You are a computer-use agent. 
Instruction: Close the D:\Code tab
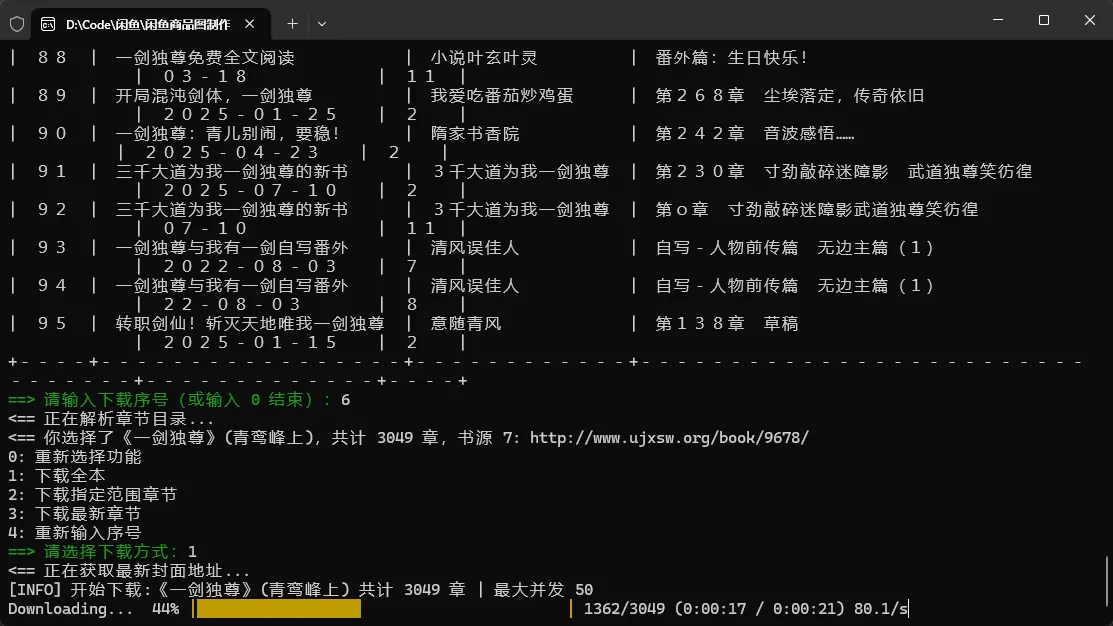250,24
